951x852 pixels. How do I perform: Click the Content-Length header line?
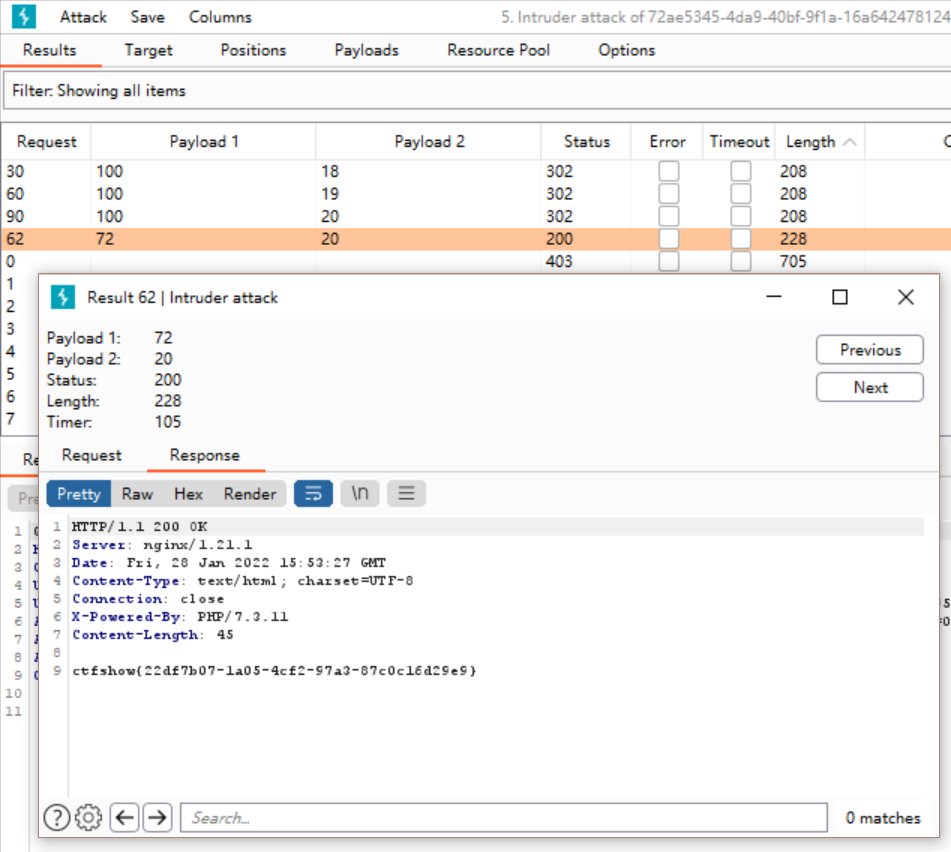pyautogui.click(x=153, y=635)
